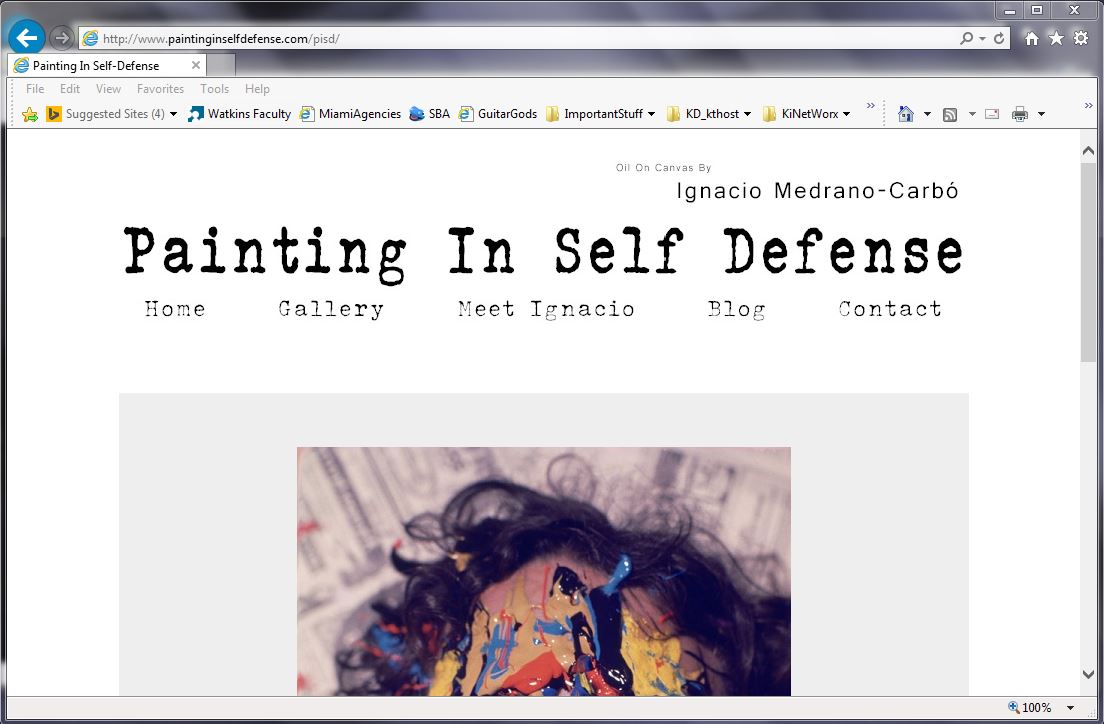Screen dimensions: 1104x724
Task: Expand the Suggested Sites dropdown arrow
Action: tap(173, 114)
